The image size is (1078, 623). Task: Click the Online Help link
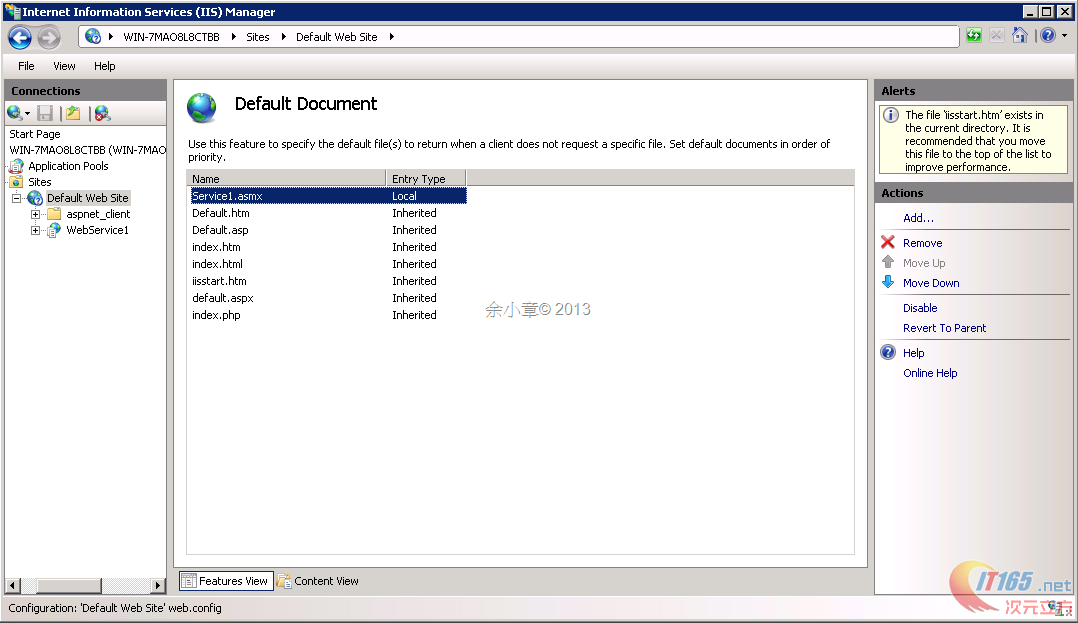(930, 373)
